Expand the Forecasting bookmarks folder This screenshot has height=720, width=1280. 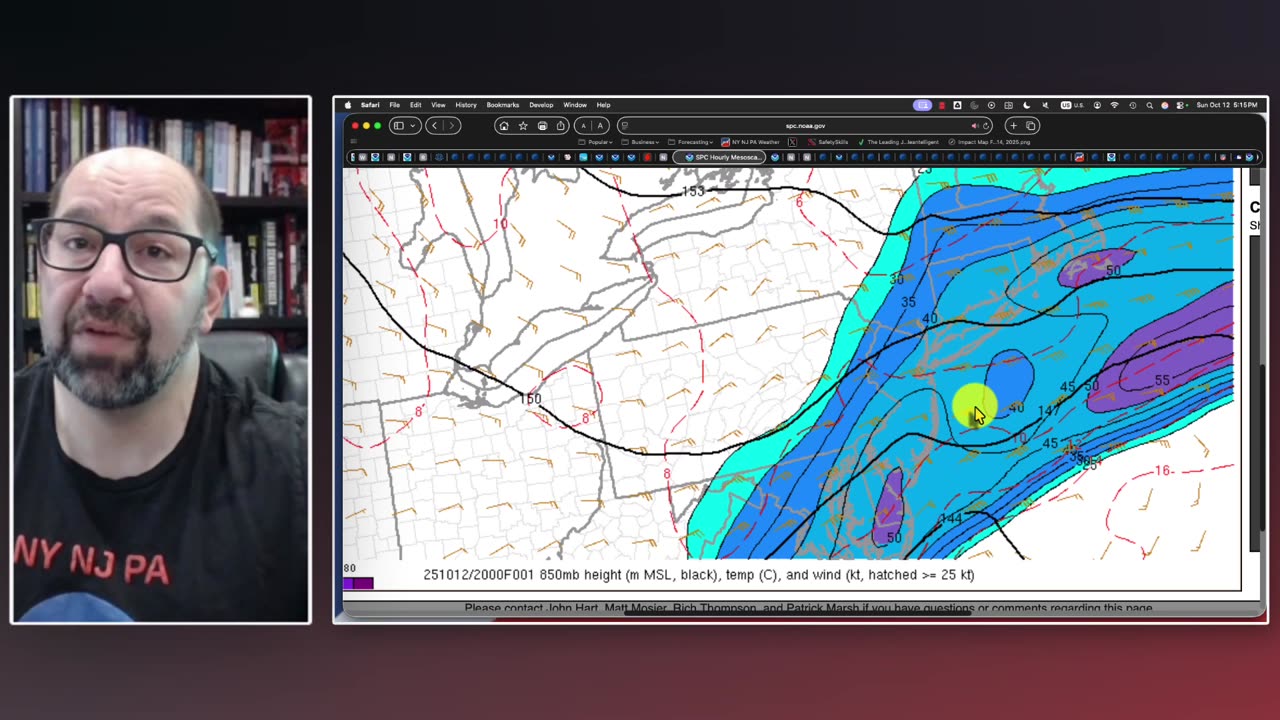click(690, 142)
